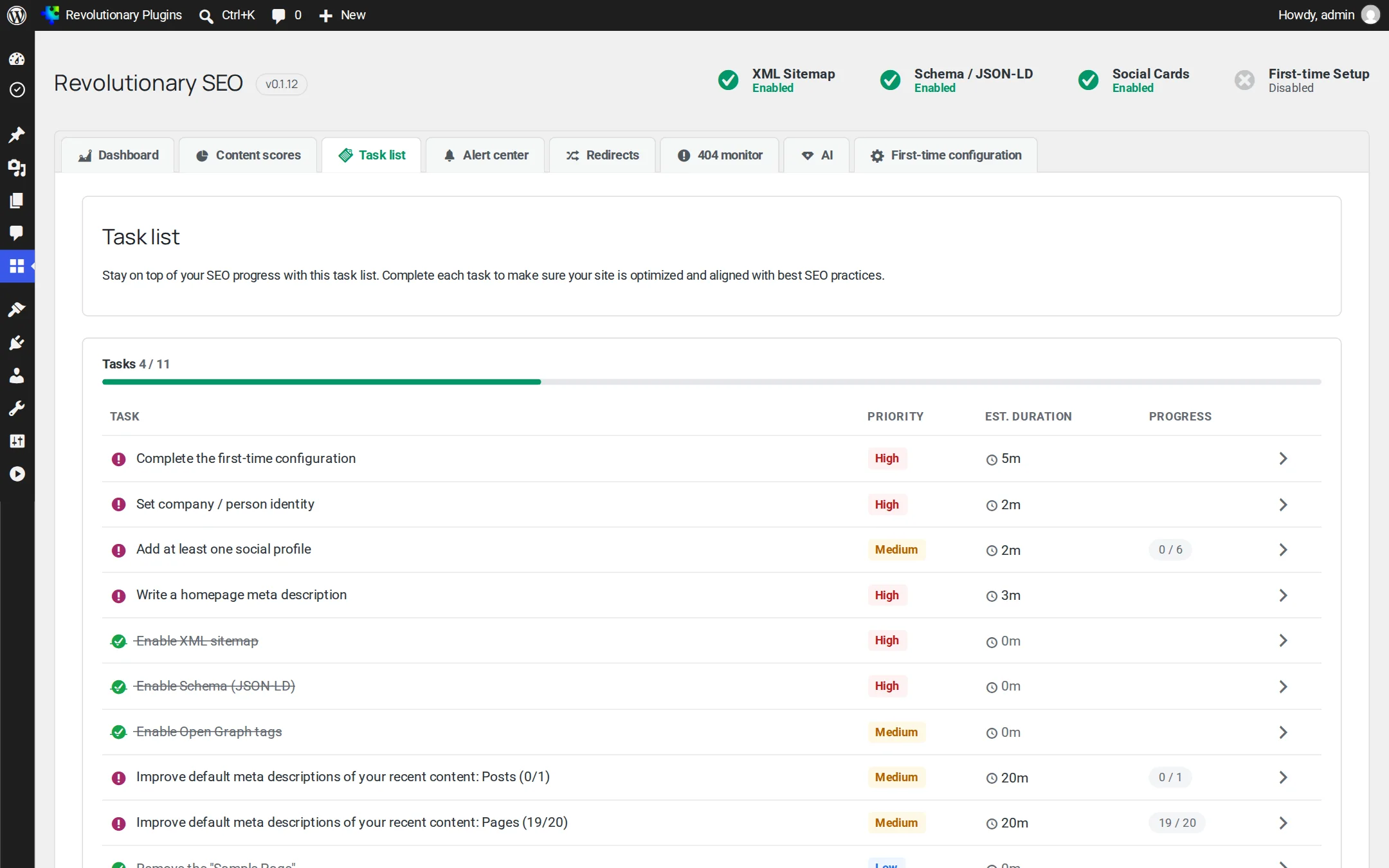Image resolution: width=1389 pixels, height=868 pixels.
Task: Expand Enable XML sitemap task chevron
Action: pyautogui.click(x=1283, y=640)
